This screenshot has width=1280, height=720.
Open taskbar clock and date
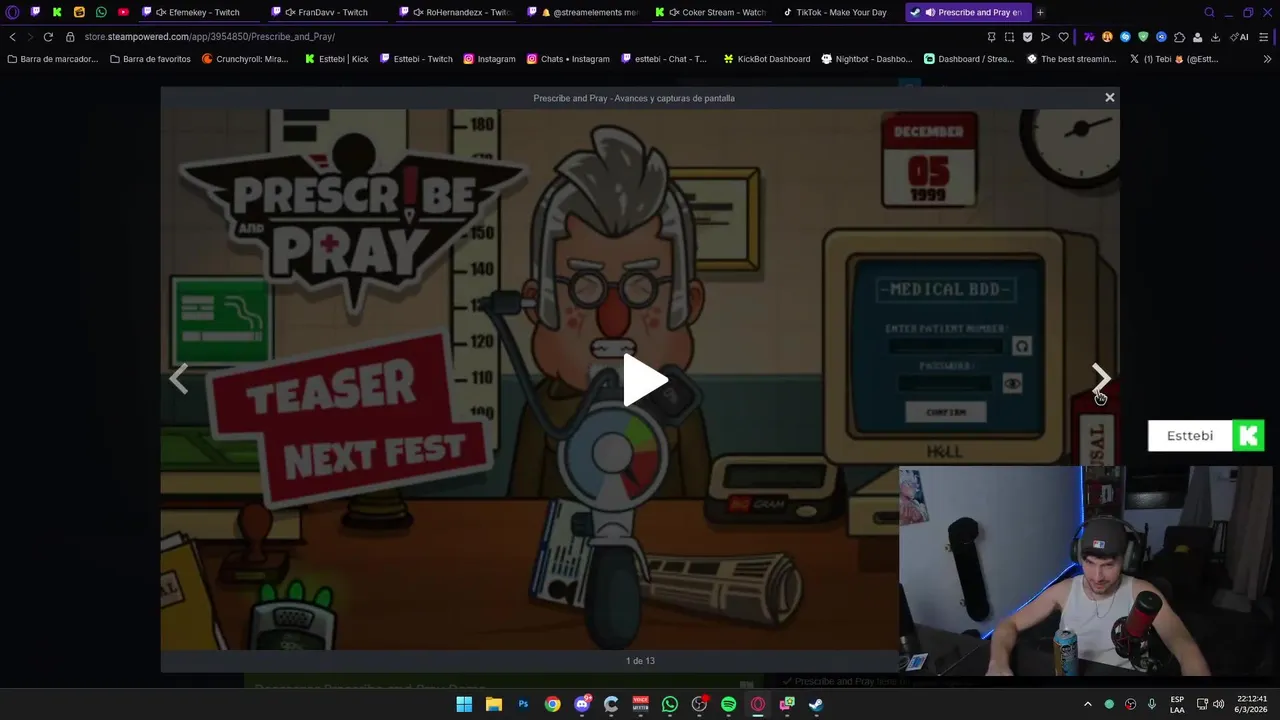(x=1252, y=704)
